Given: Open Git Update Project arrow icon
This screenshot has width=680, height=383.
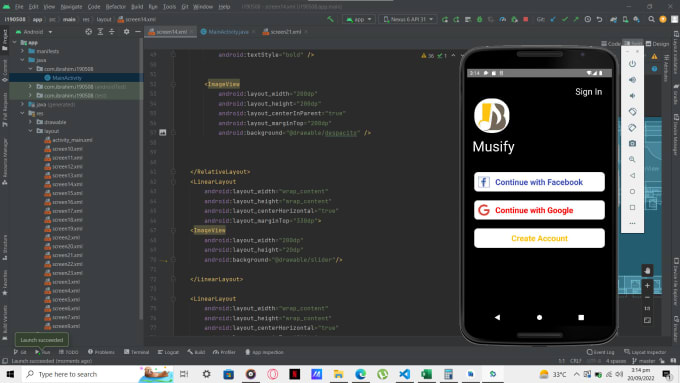Looking at the screenshot, I should 553,19.
